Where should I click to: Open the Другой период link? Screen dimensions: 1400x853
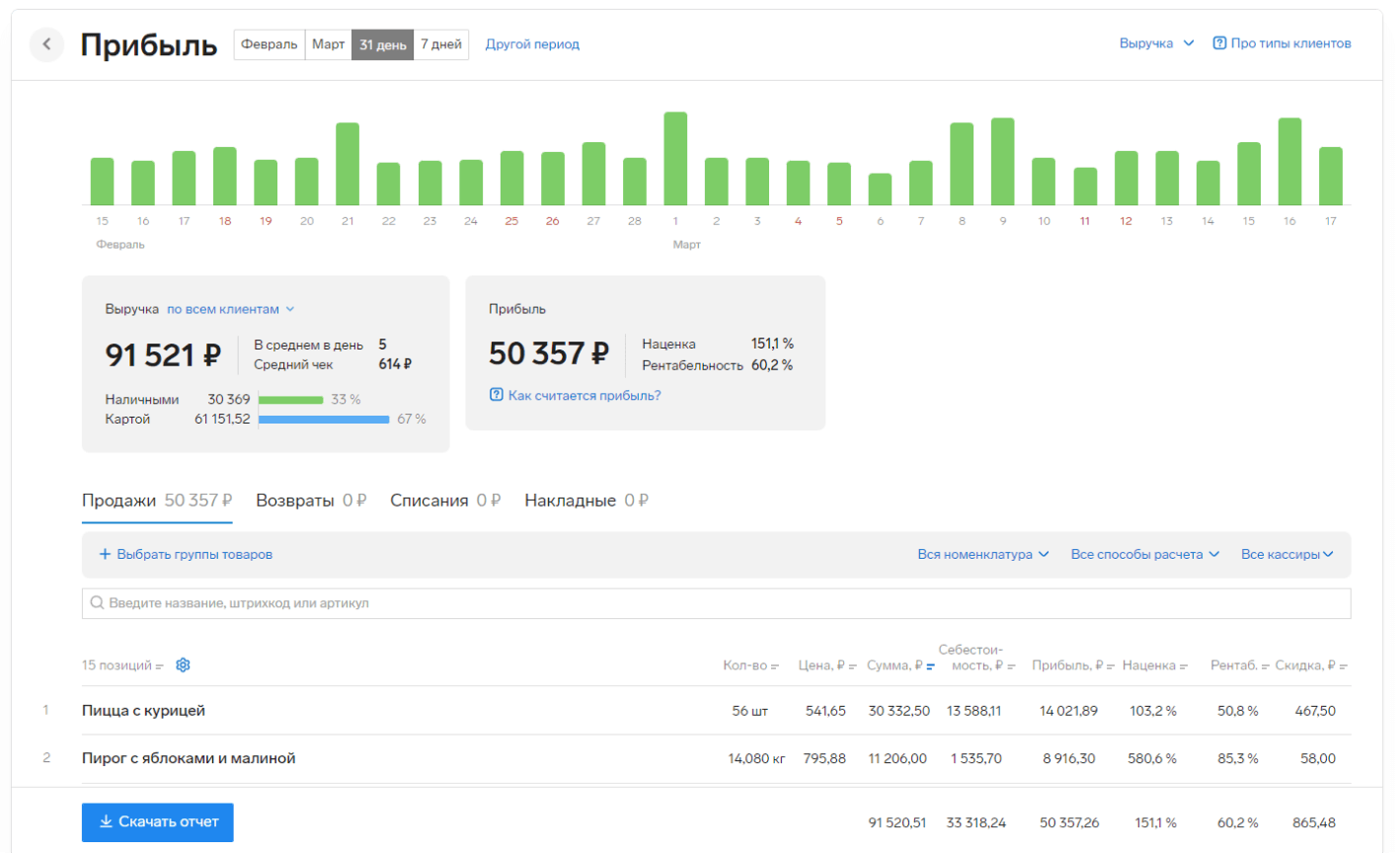point(532,44)
